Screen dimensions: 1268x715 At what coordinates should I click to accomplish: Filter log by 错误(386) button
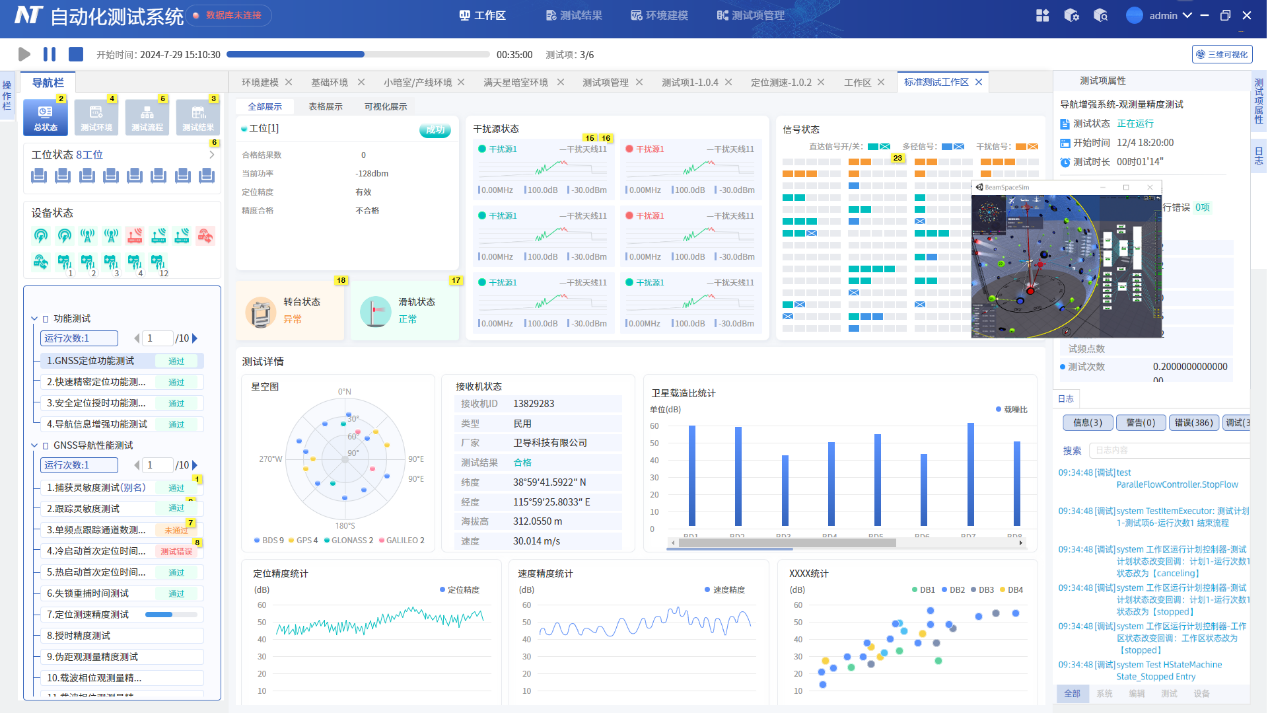pos(1193,423)
